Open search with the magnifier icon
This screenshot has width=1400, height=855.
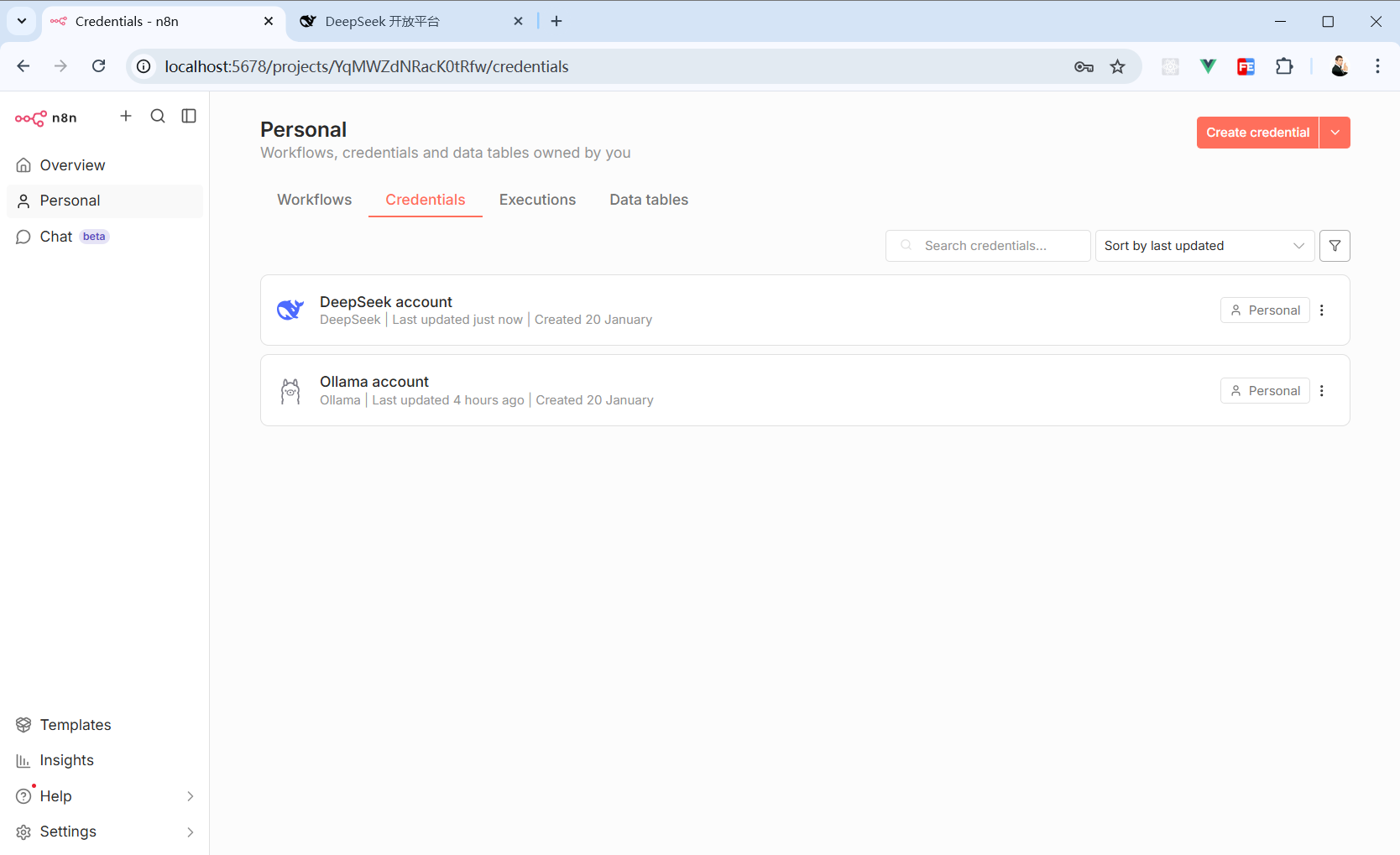coord(158,116)
